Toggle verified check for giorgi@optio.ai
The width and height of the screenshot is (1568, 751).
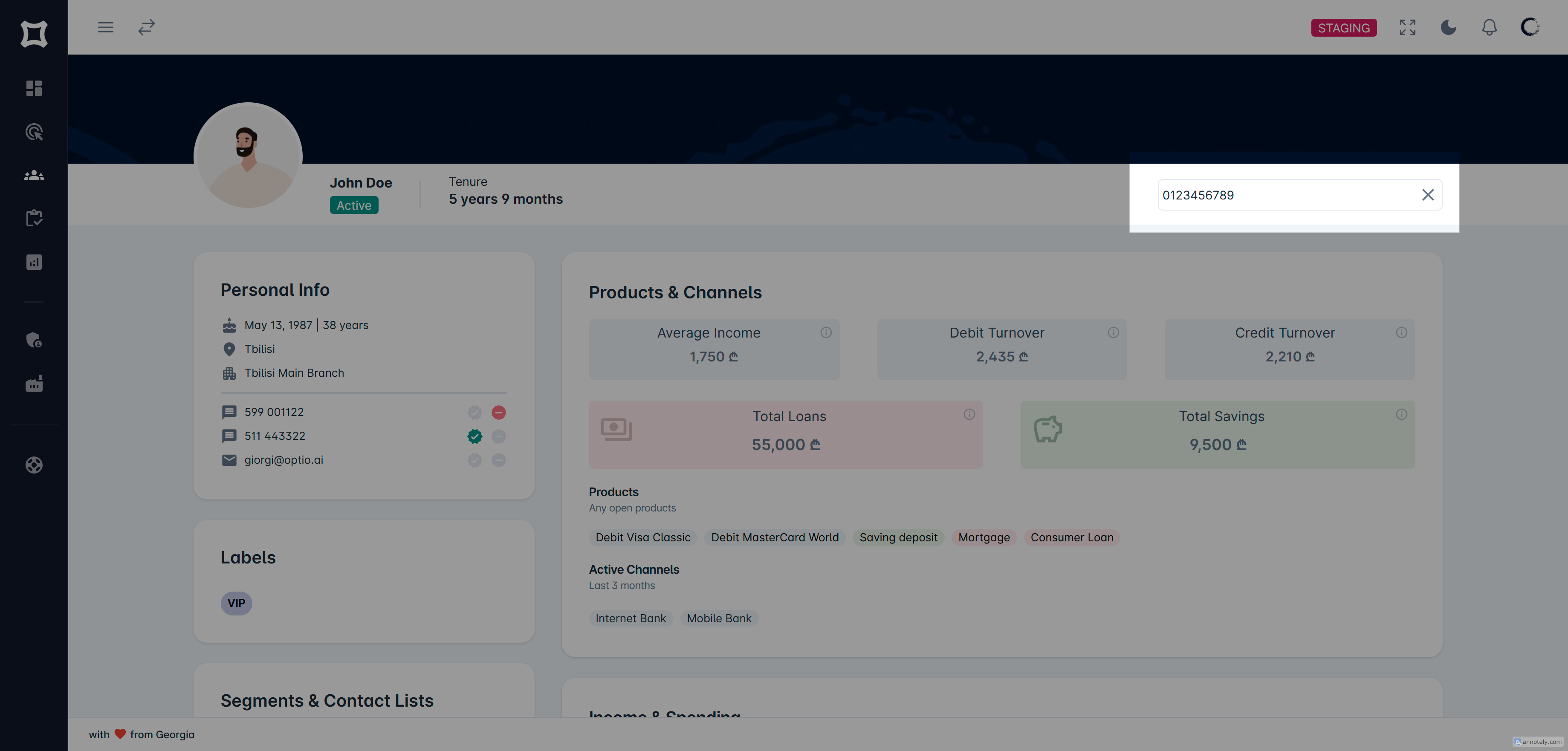[475, 460]
